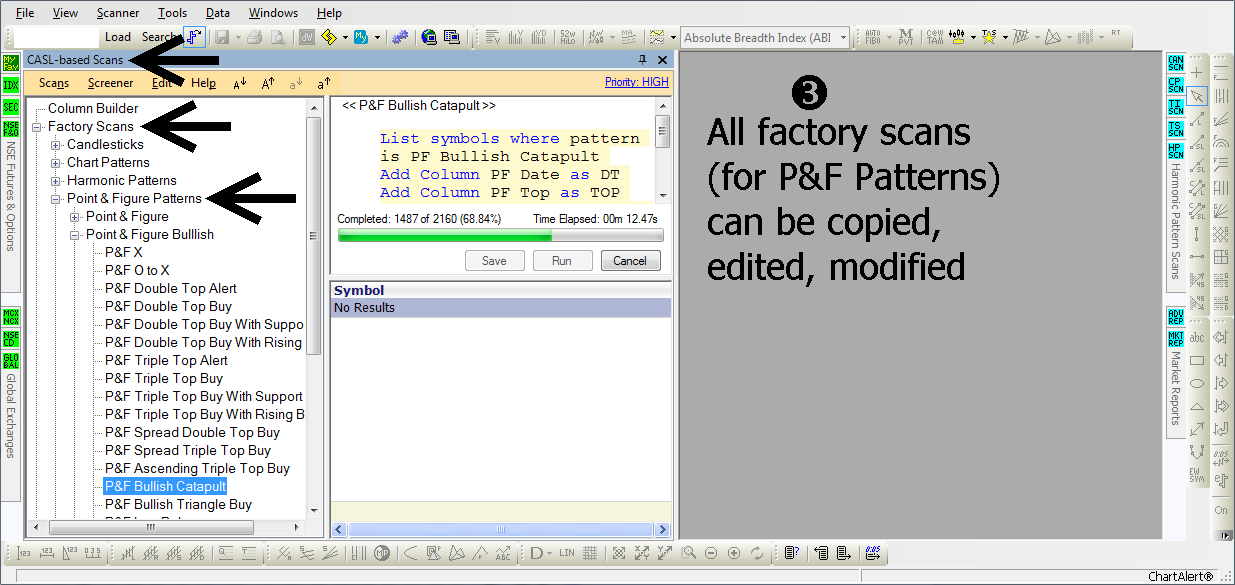Open the Scans menu in scans panel
The image size is (1235, 585).
point(54,84)
